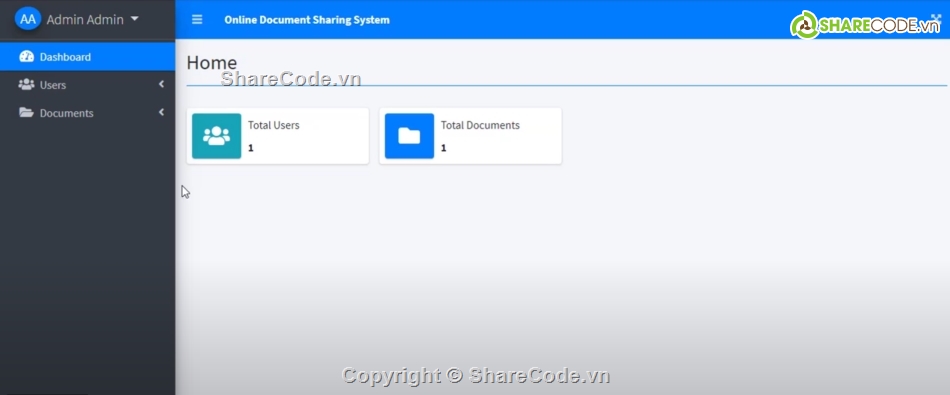Click the Users group icon in the sidebar
Screen dimensions: 950x395
pos(26,85)
